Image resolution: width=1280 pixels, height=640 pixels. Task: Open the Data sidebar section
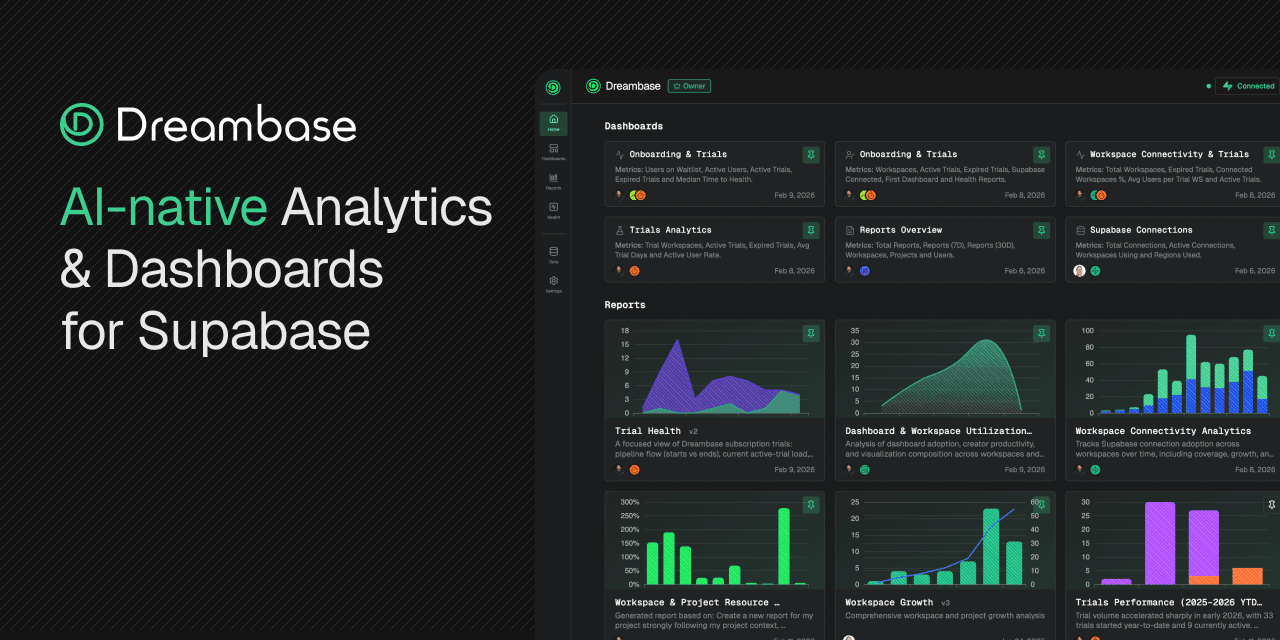[x=553, y=254]
